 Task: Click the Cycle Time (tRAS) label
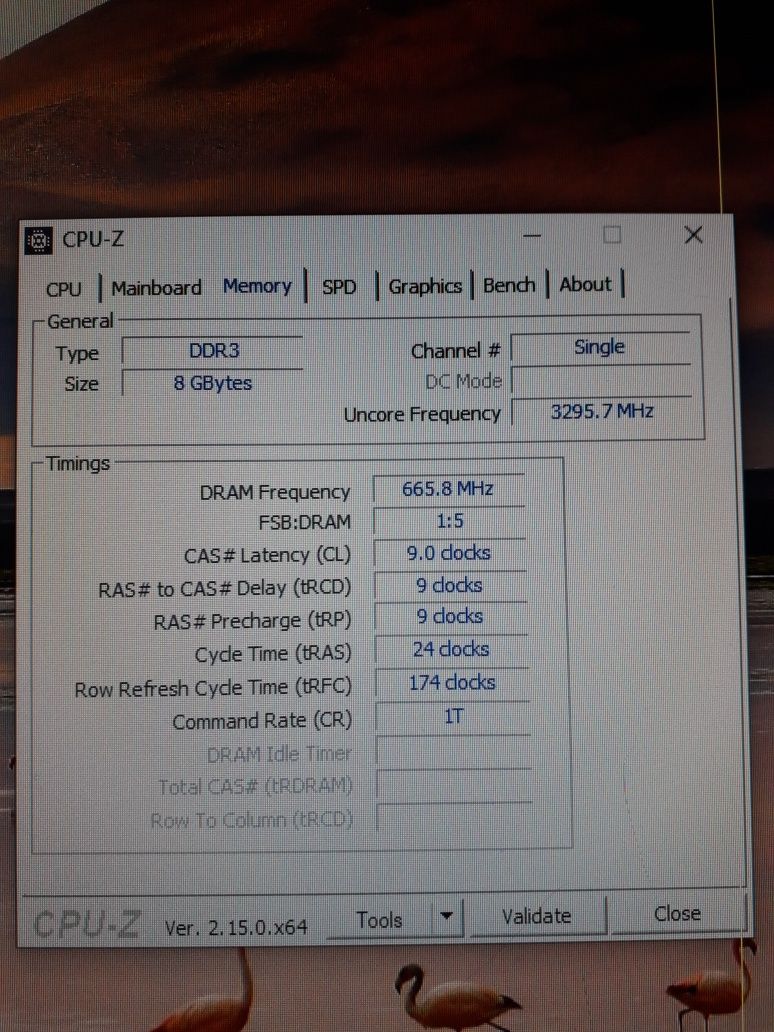[x=273, y=655]
